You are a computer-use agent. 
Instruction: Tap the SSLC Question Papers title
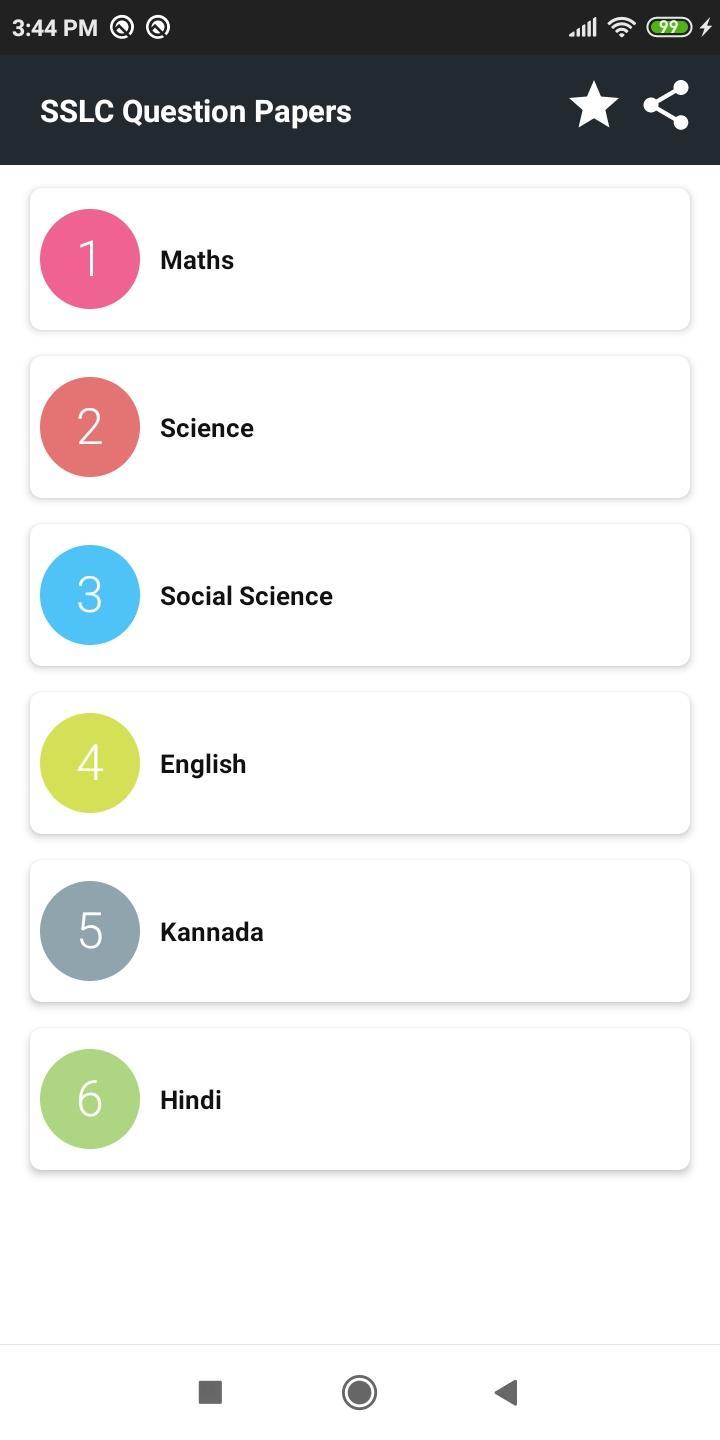pos(196,111)
